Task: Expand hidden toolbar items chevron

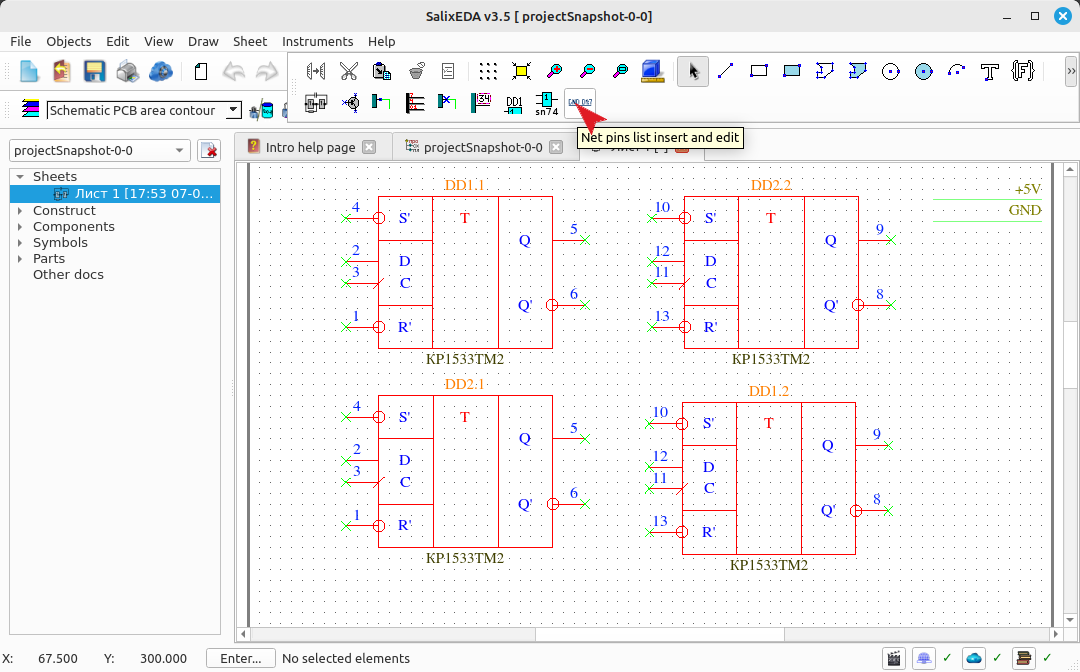Action: tap(1070, 71)
